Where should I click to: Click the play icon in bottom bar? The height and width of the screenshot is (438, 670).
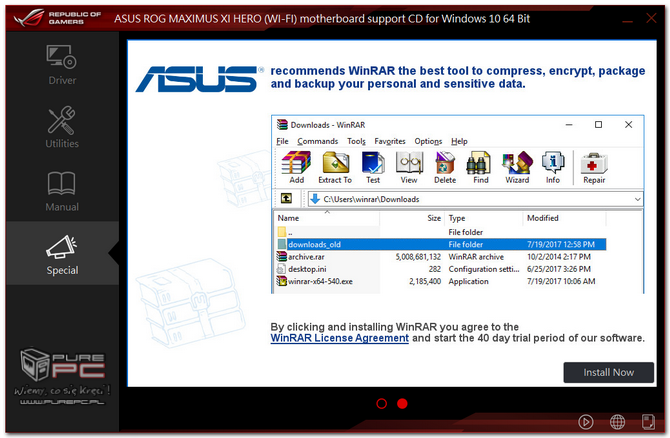(x=585, y=422)
